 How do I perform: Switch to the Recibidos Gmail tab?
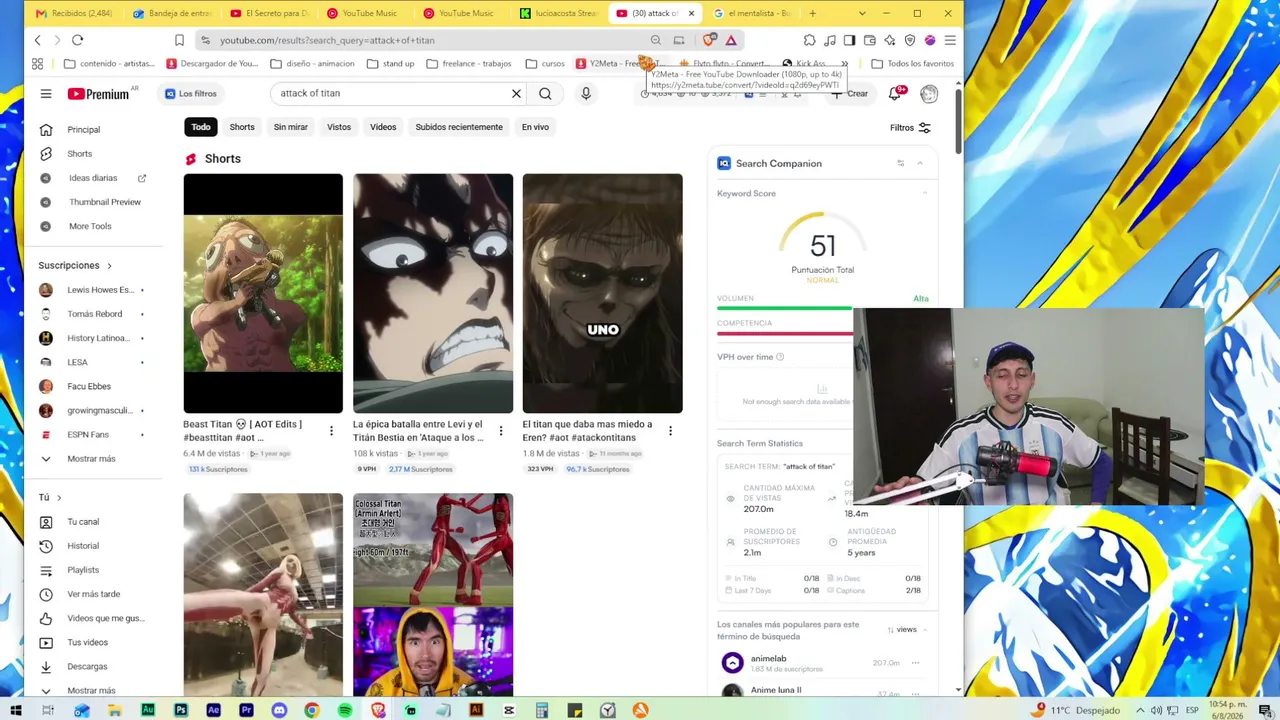(74, 13)
